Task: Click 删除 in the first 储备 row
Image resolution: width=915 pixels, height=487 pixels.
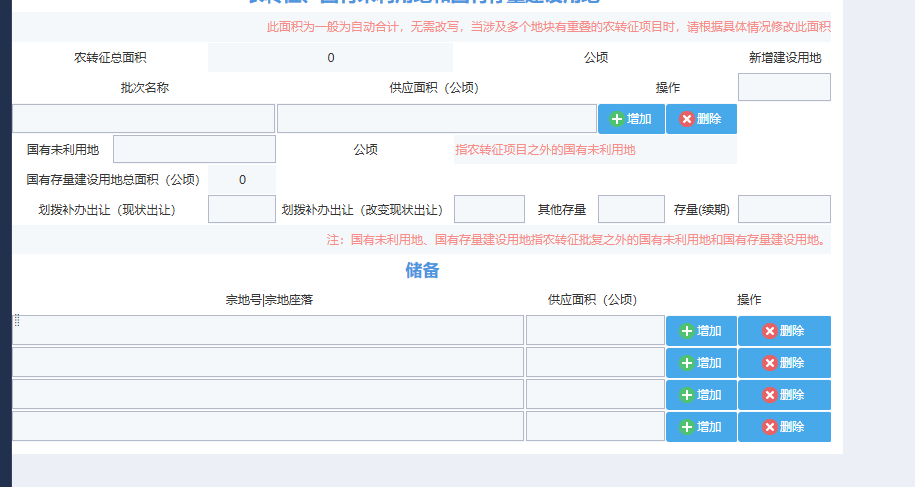Action: coord(784,331)
